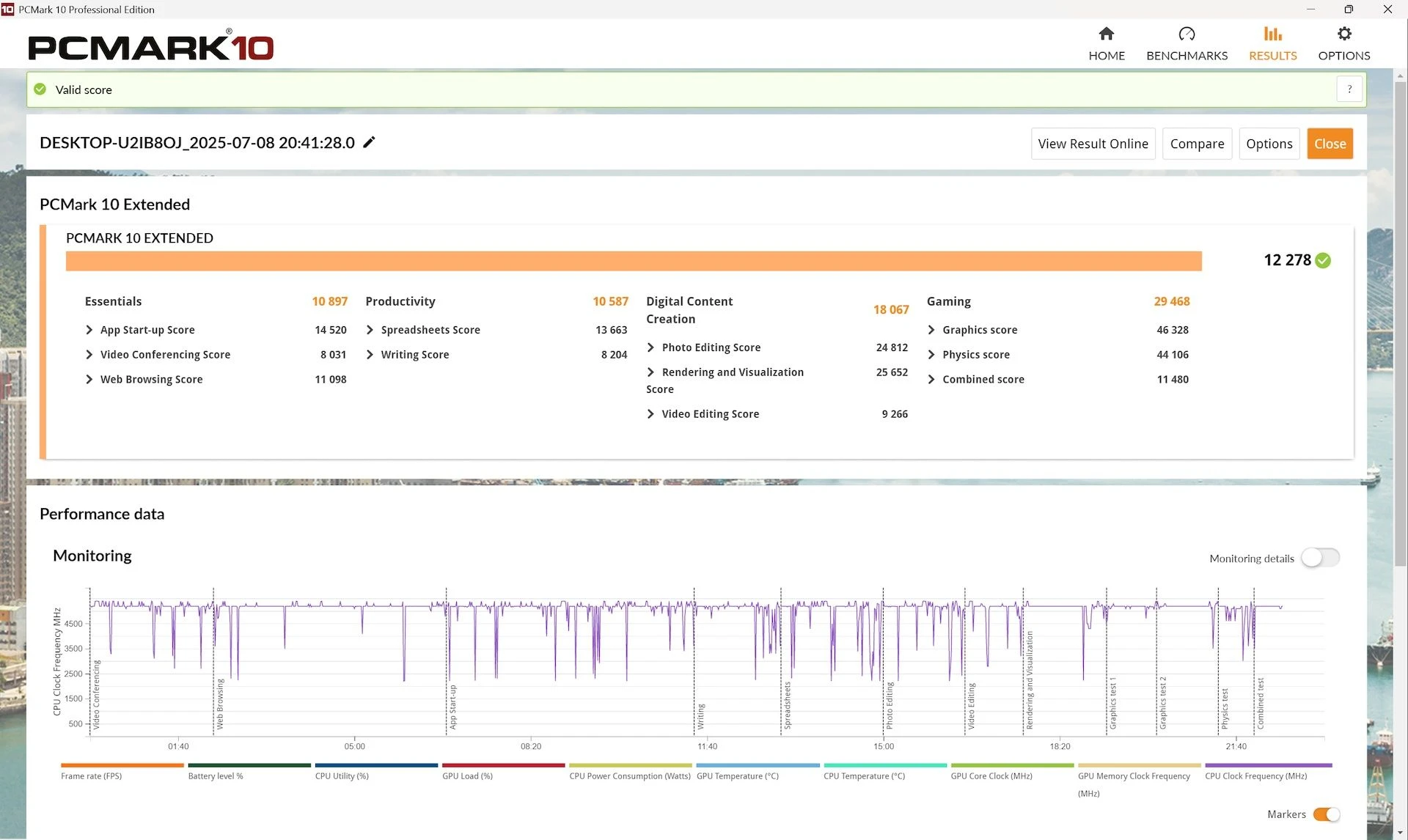Click the Essentials score 10 897

coord(329,301)
